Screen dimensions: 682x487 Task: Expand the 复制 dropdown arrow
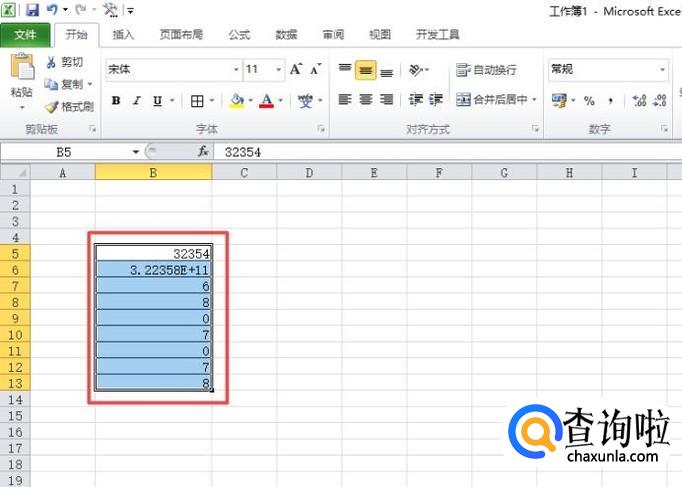pos(90,84)
